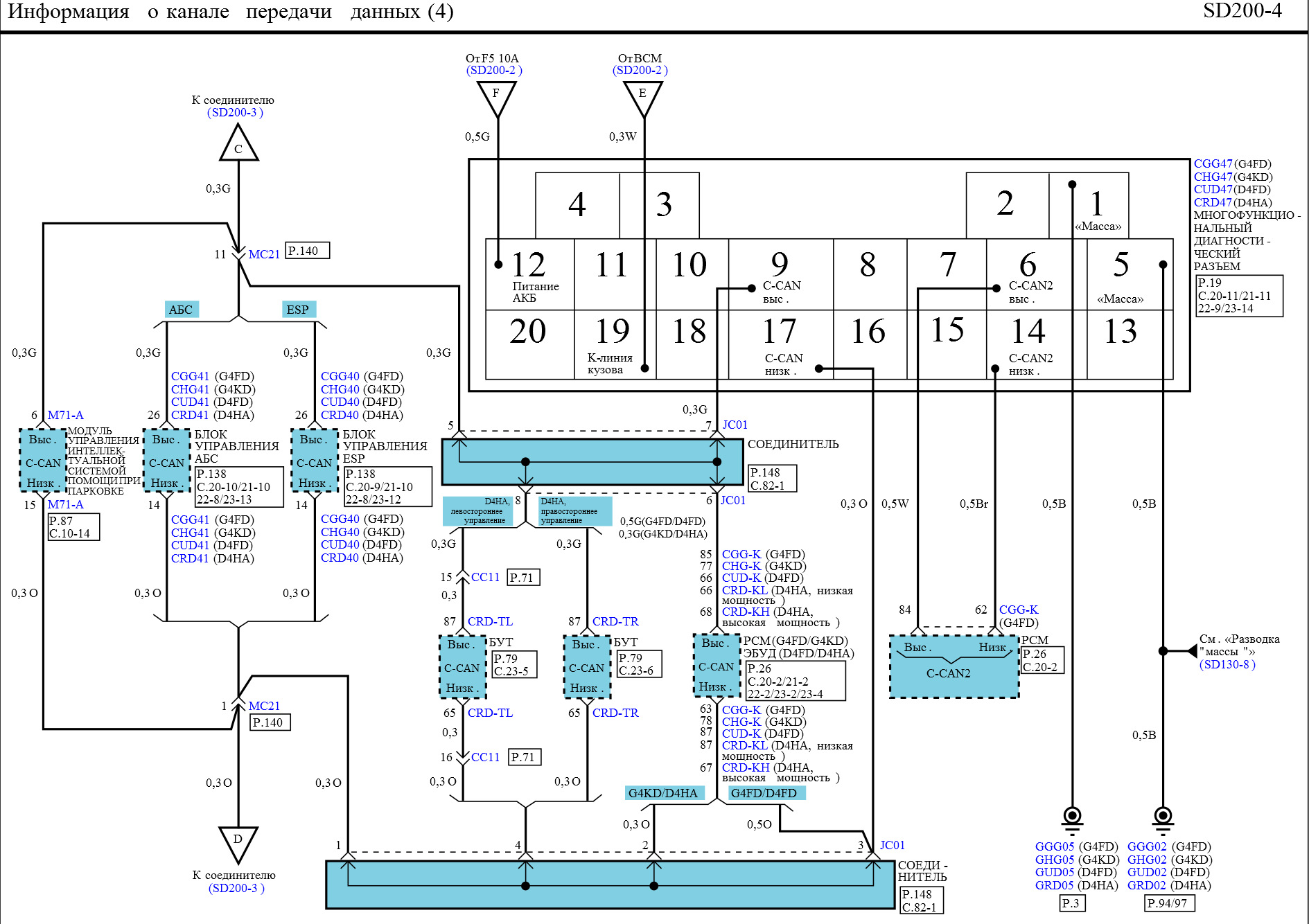Click diagnostic pin 12 Питание АКБ

pos(530,275)
